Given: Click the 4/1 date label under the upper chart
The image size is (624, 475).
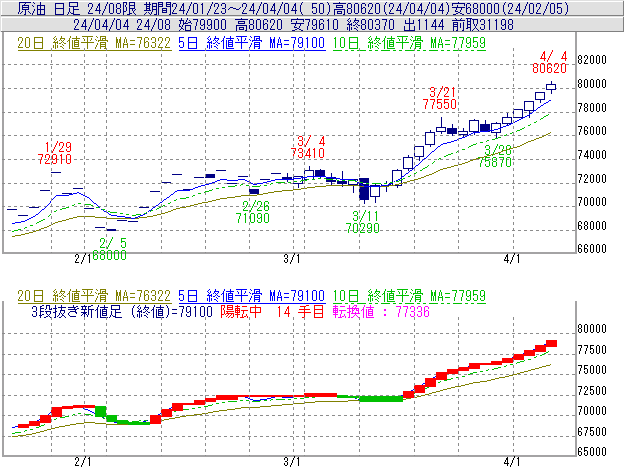Looking at the screenshot, I should [512, 259].
